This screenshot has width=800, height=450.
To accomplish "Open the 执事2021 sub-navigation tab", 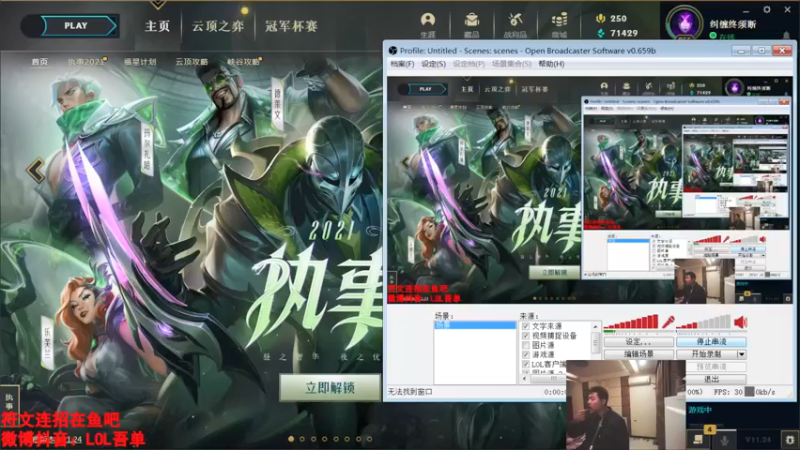I will (85, 62).
